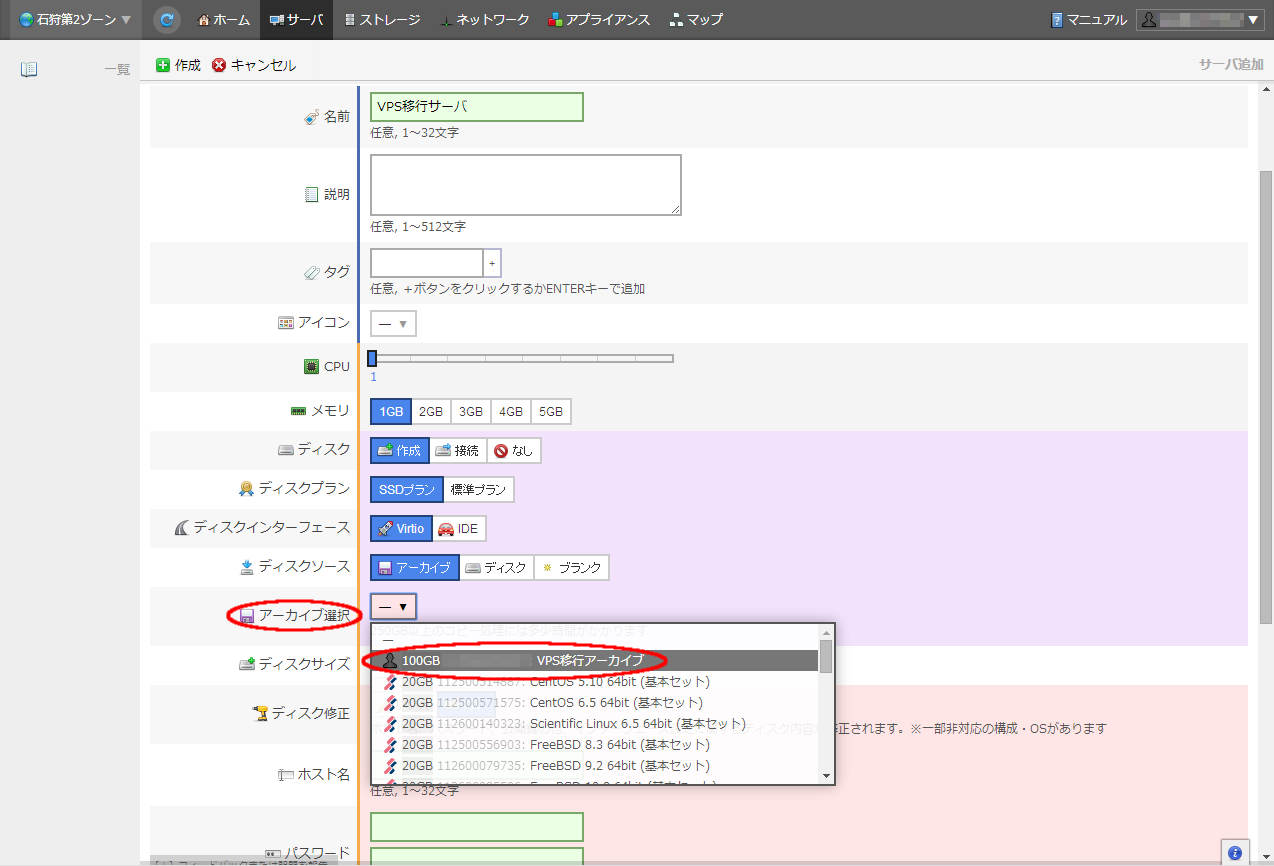Open the ストレージ tab
The height and width of the screenshot is (866, 1274).
381,19
